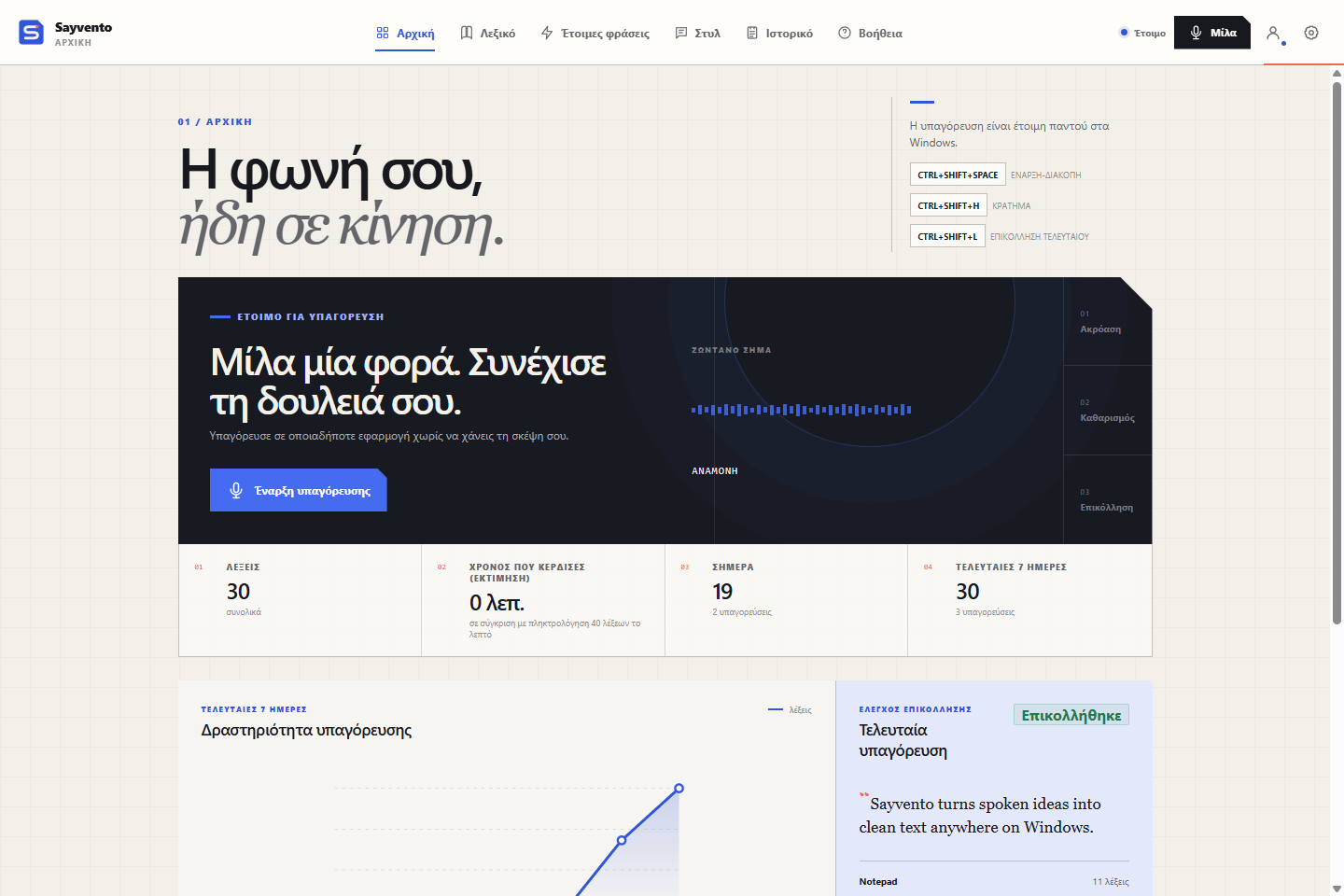Image resolution: width=1344 pixels, height=896 pixels.
Task: Click the live signal waveform
Action: (x=802, y=410)
